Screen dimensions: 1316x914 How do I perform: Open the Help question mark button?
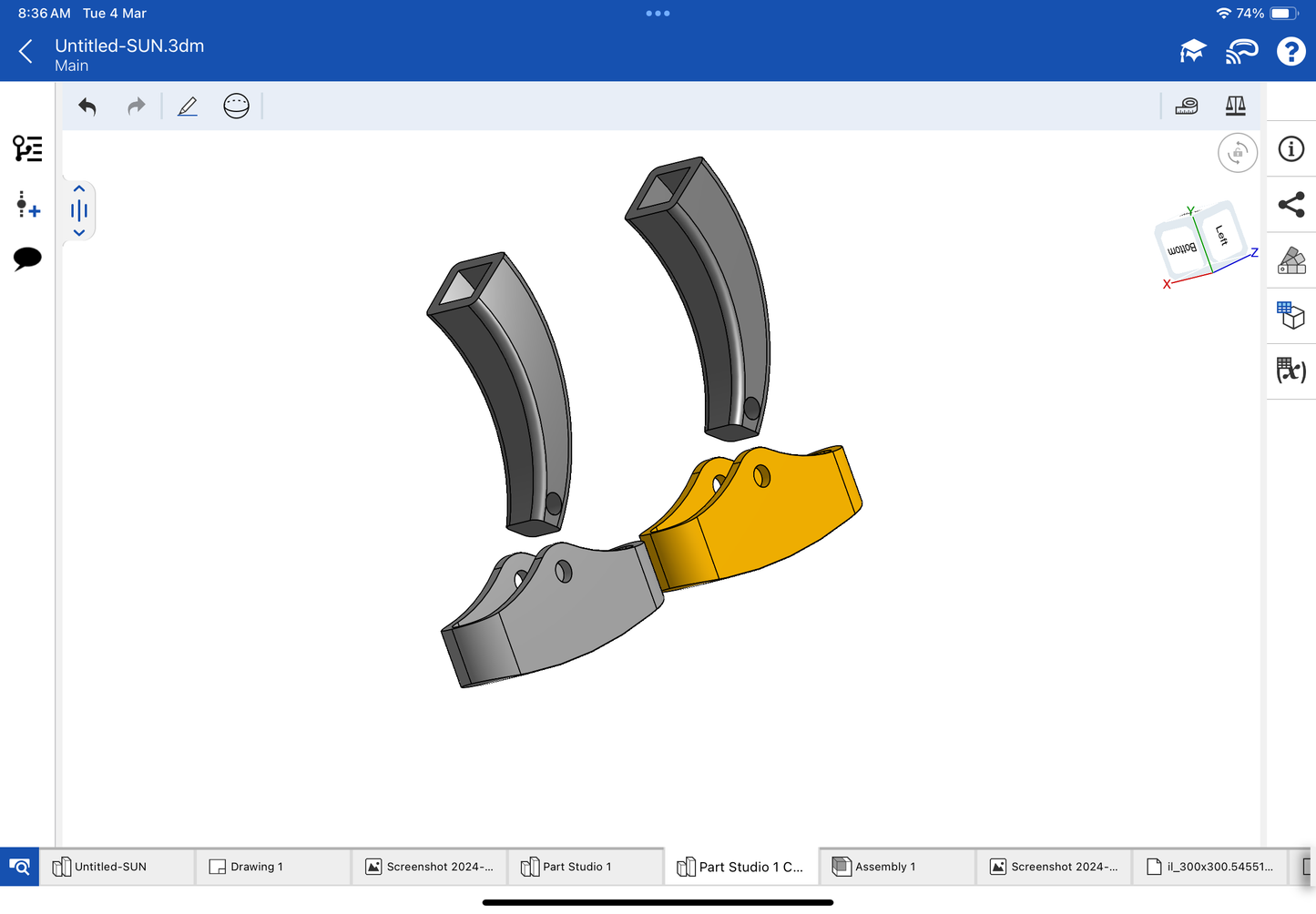point(1290,52)
